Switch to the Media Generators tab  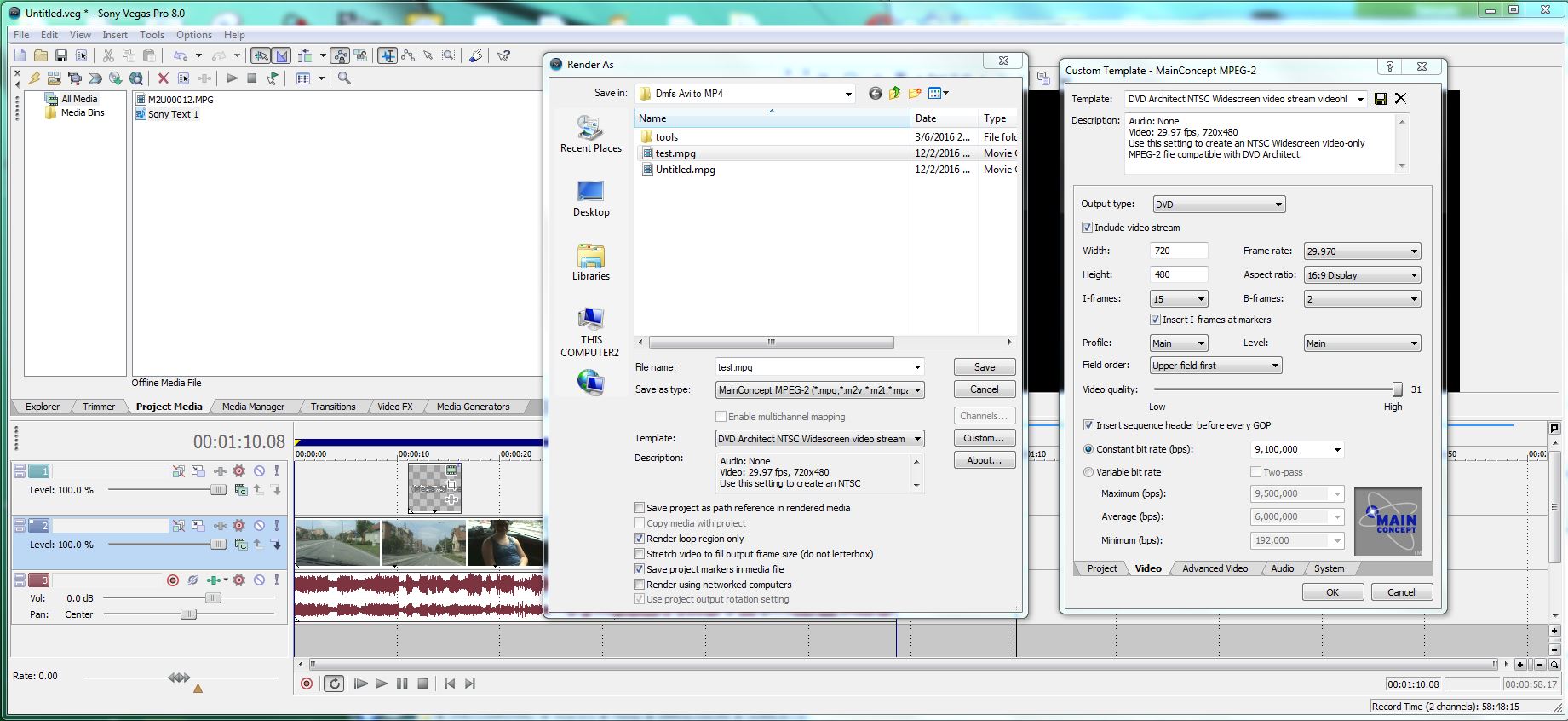click(473, 407)
